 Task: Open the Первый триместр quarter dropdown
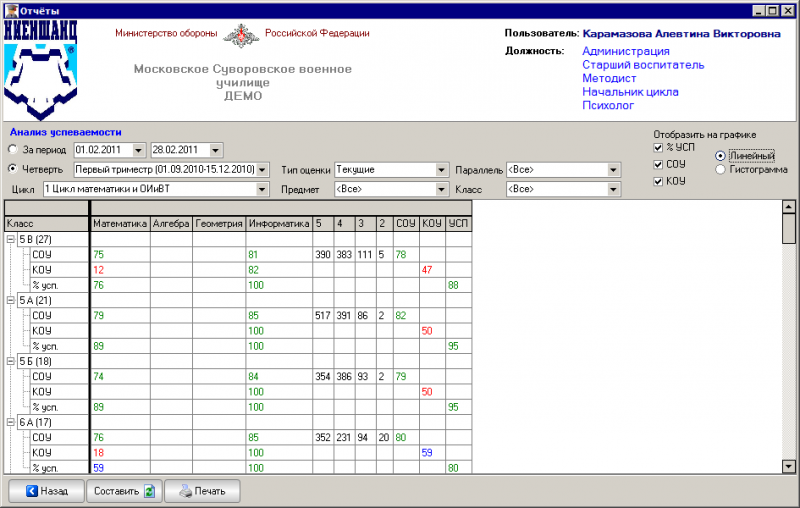click(262, 169)
